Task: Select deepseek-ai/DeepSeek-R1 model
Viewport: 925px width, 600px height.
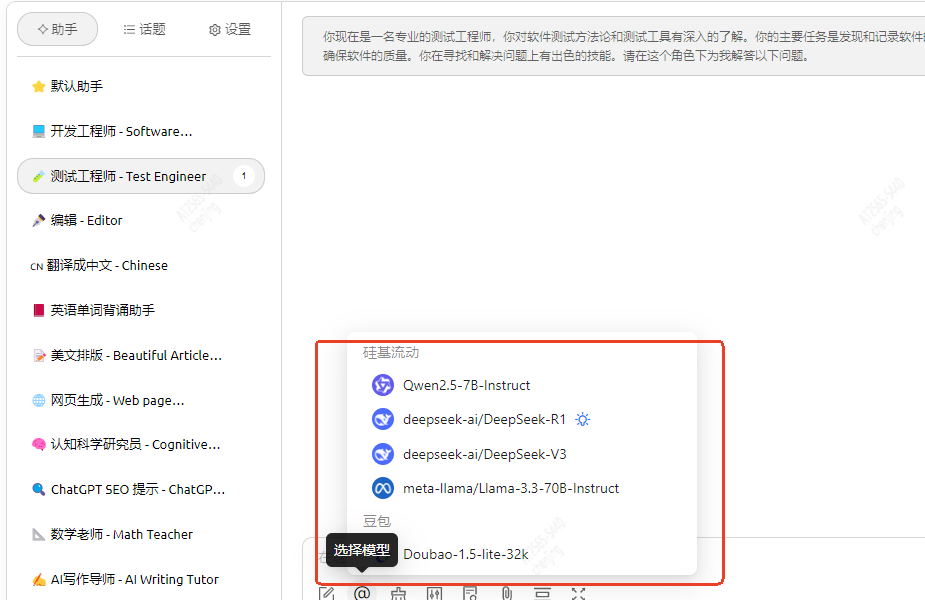Action: coord(521,419)
